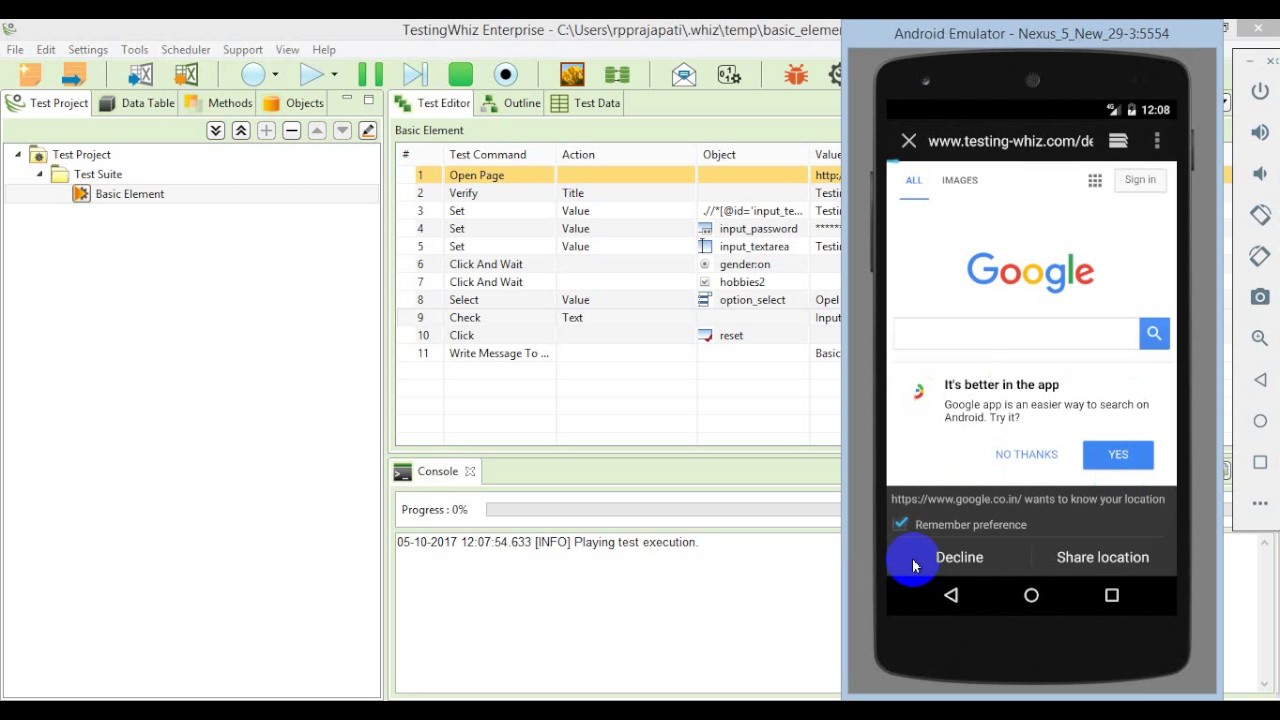Switch to the Methods tab
Image resolution: width=1280 pixels, height=720 pixels.
pyautogui.click(x=219, y=103)
